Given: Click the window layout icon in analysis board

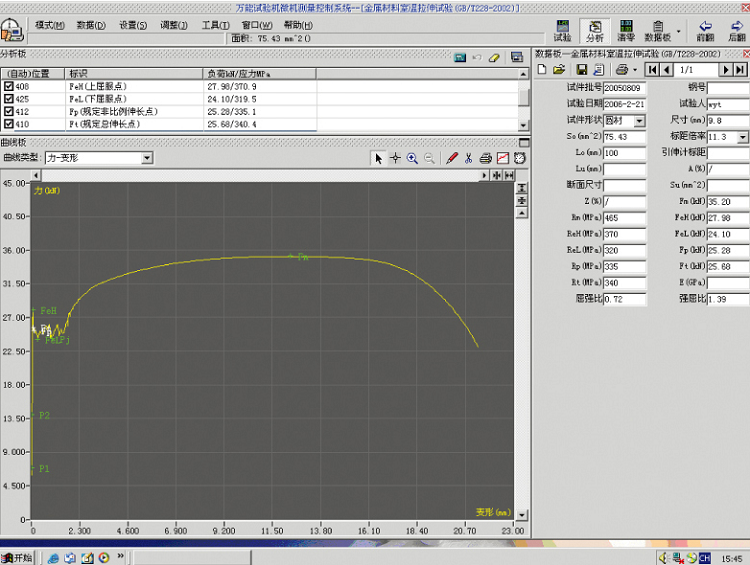Looking at the screenshot, I should tap(517, 57).
